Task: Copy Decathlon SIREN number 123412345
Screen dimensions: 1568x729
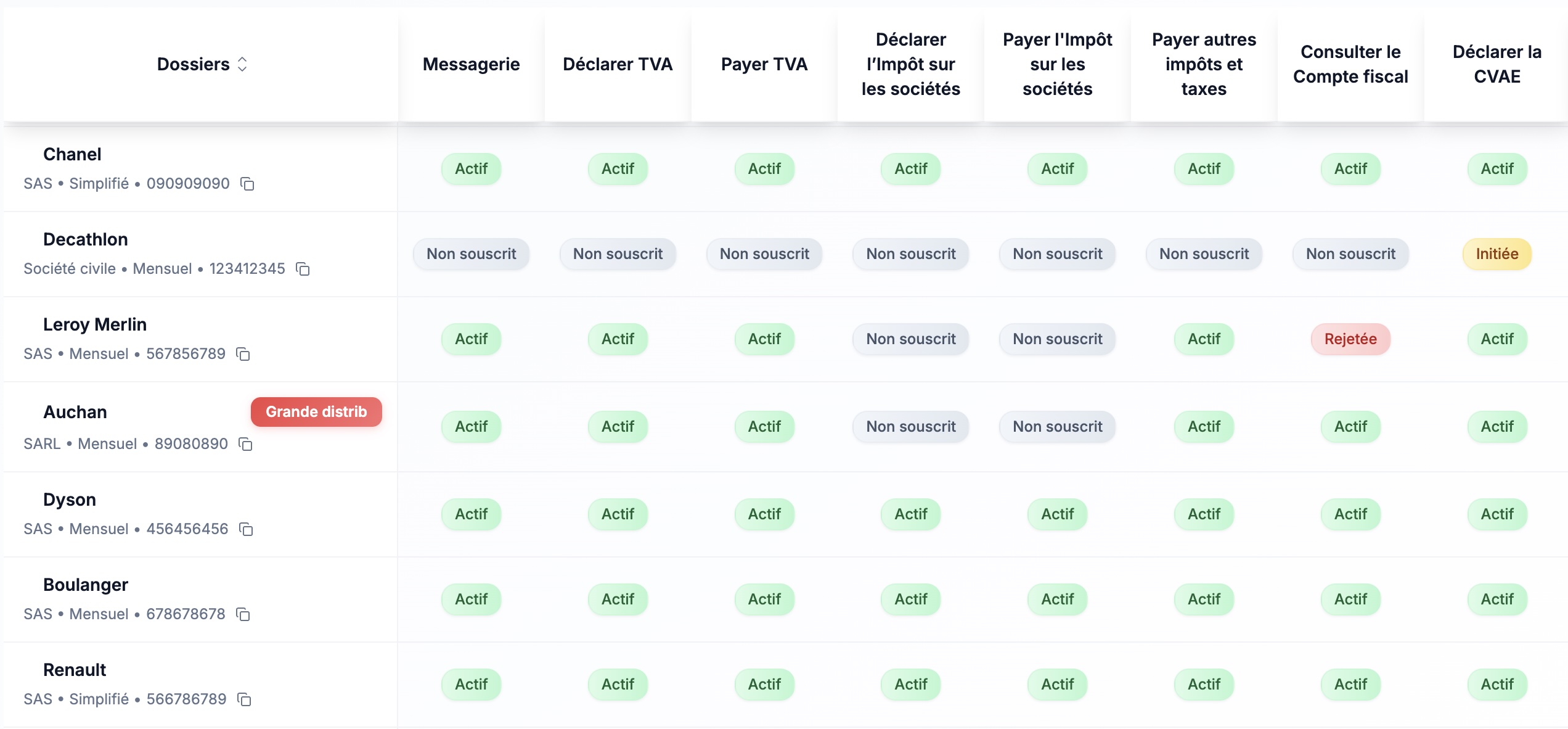Action: [303, 269]
